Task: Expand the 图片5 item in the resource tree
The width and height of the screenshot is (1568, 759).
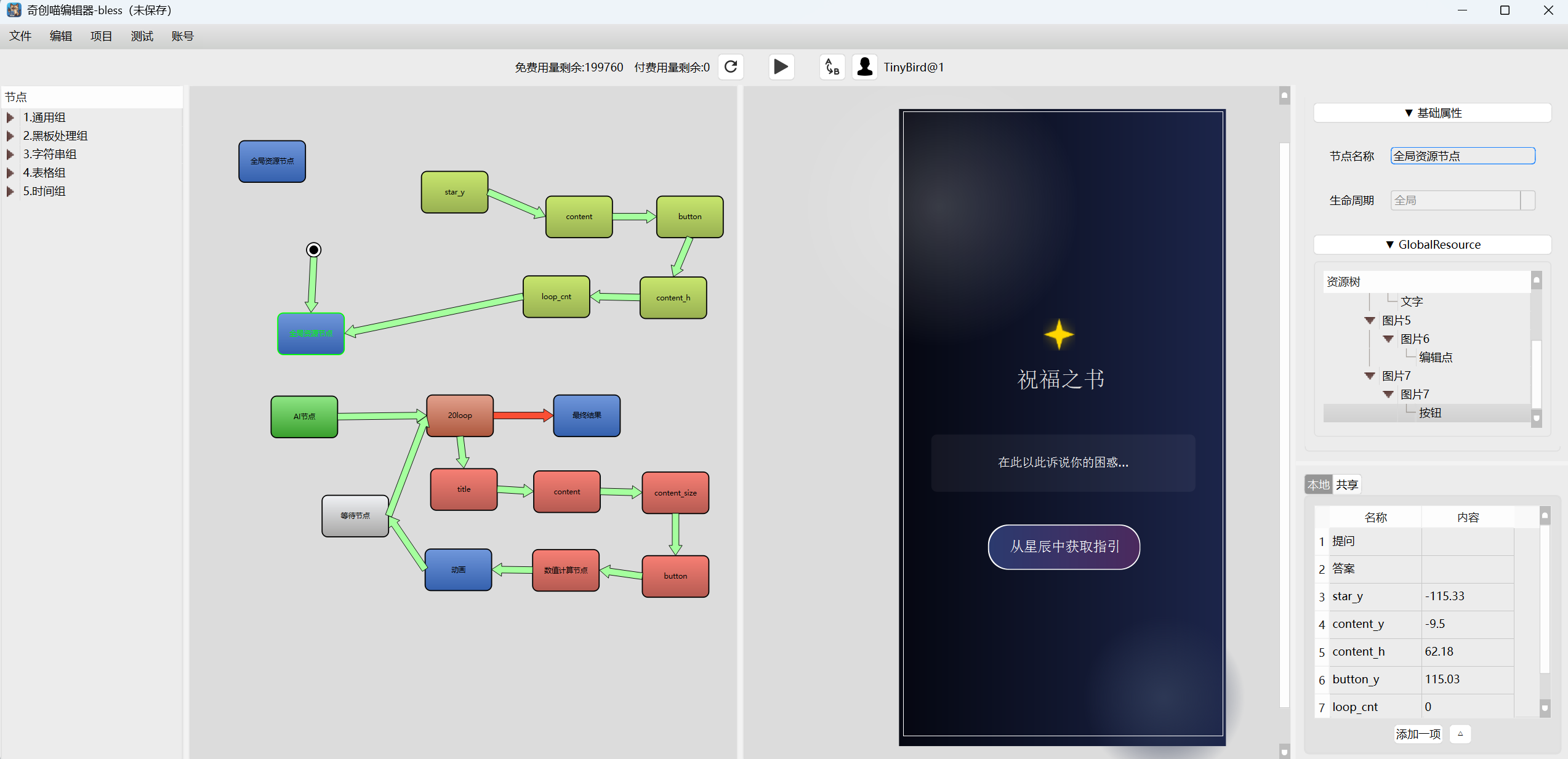Action: pos(1370,319)
